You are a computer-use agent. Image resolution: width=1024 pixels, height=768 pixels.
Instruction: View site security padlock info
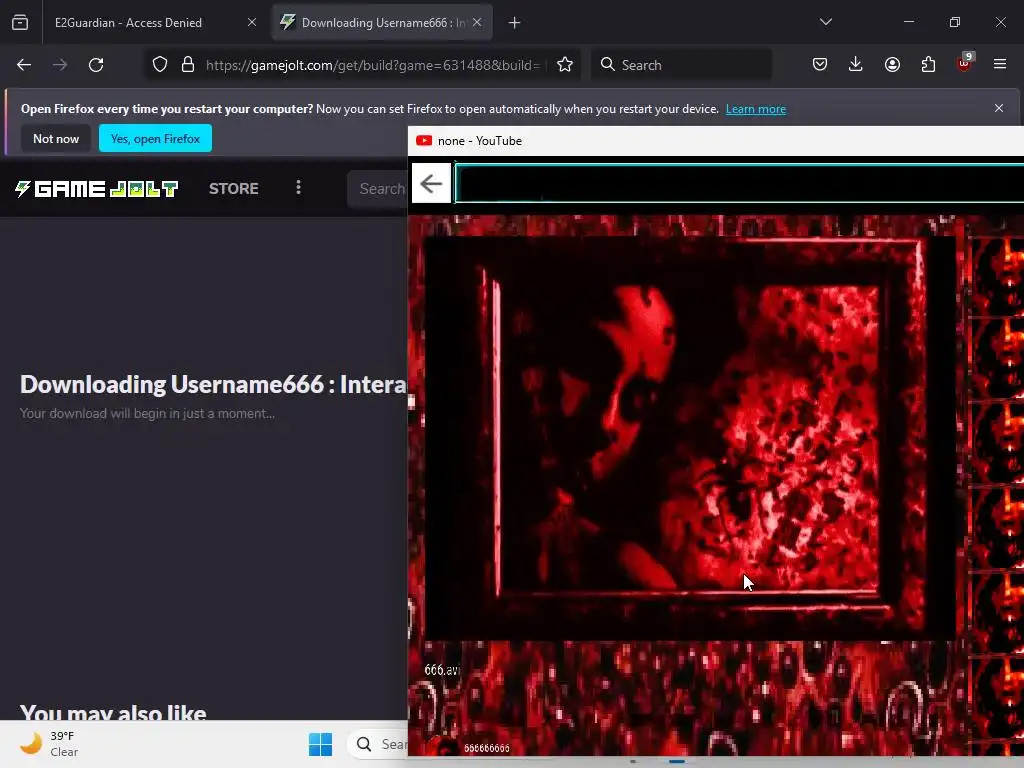188,65
